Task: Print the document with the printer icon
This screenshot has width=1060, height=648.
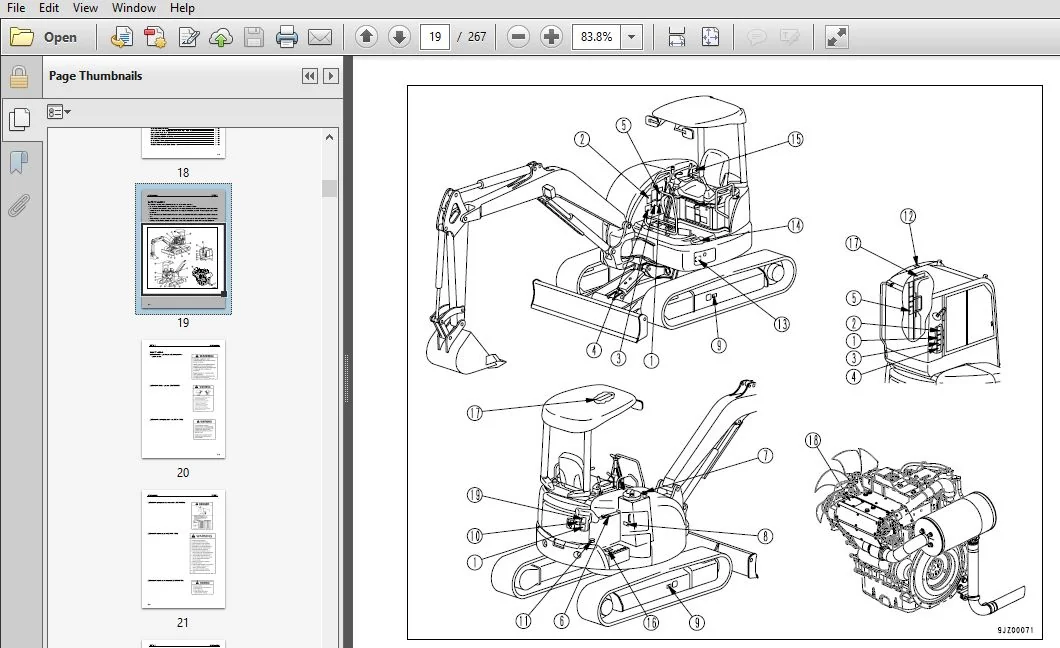Action: [287, 37]
